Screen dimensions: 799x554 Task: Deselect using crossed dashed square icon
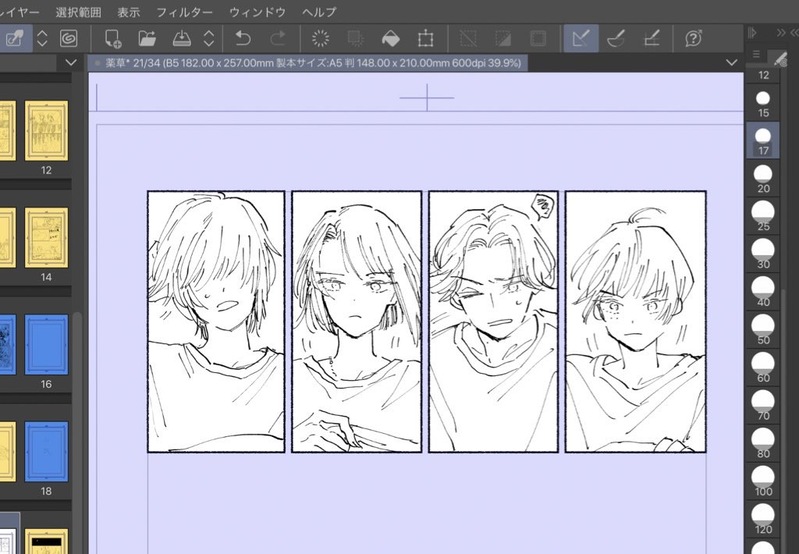[x=468, y=38]
